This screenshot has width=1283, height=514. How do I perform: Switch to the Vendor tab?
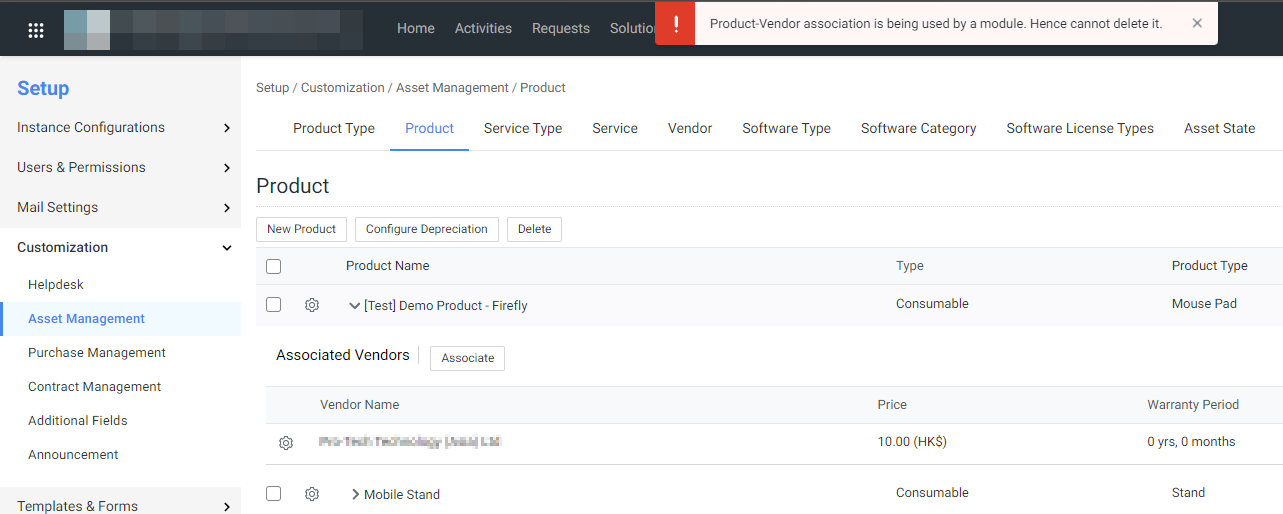pyautogui.click(x=690, y=128)
